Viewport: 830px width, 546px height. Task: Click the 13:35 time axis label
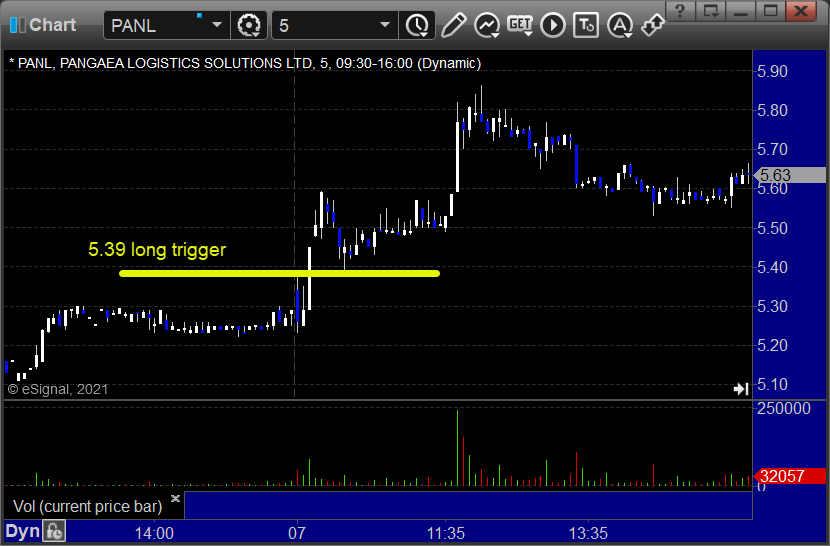[x=588, y=533]
